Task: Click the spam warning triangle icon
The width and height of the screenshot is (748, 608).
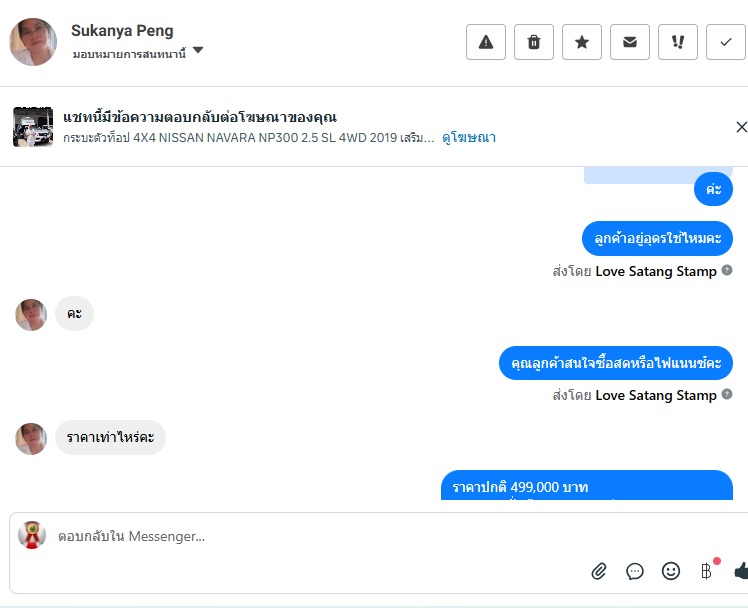Action: tap(486, 42)
